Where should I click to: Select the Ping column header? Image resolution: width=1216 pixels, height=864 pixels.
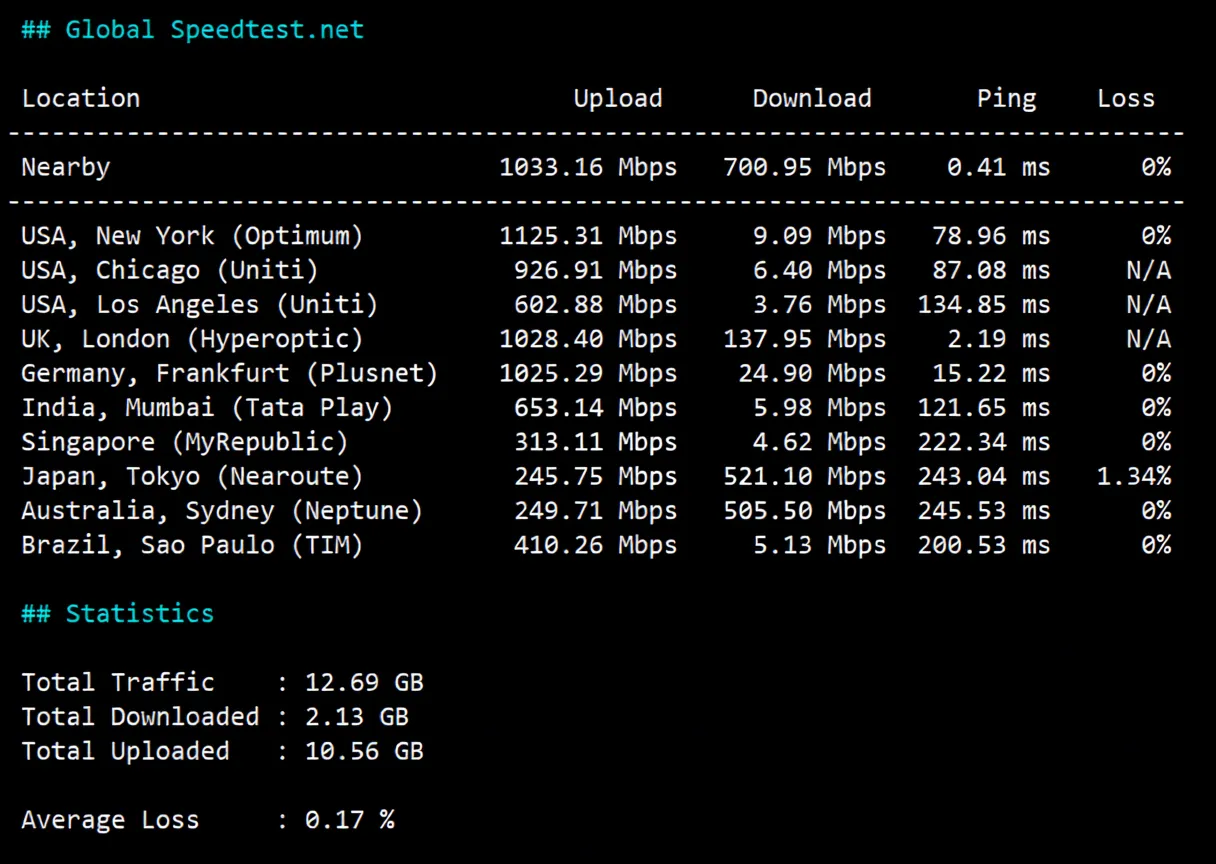1006,98
